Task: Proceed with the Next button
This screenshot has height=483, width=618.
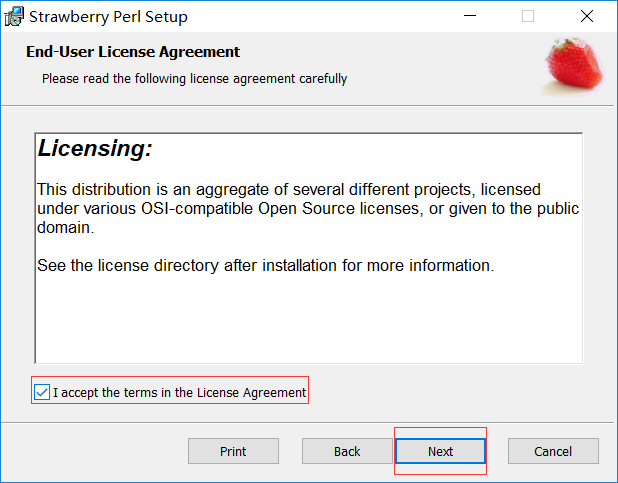Action: pos(441,451)
